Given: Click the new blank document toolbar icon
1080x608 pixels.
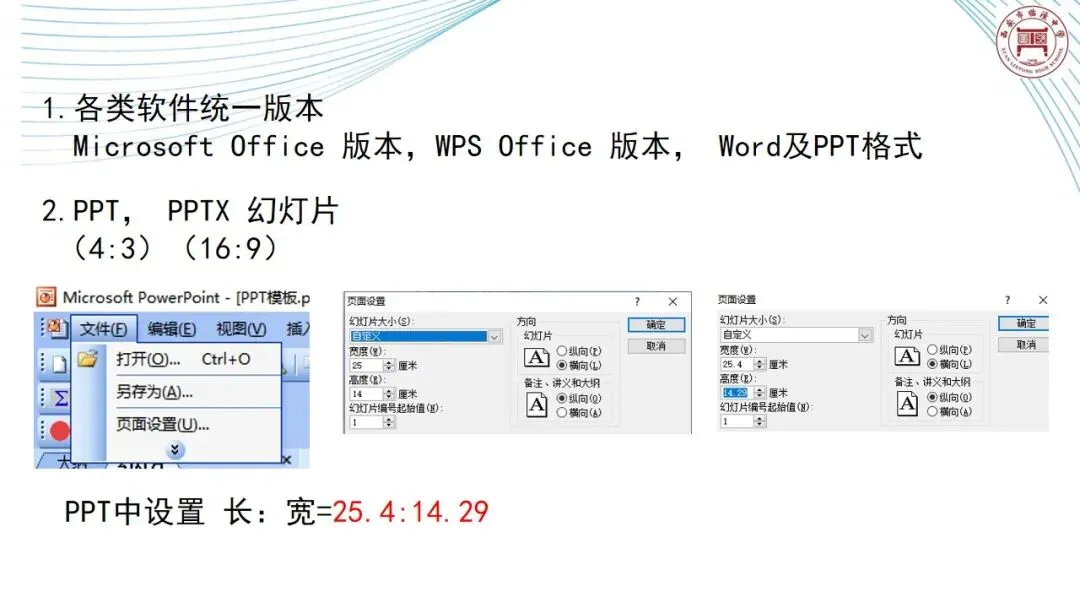Looking at the screenshot, I should pyautogui.click(x=59, y=364).
